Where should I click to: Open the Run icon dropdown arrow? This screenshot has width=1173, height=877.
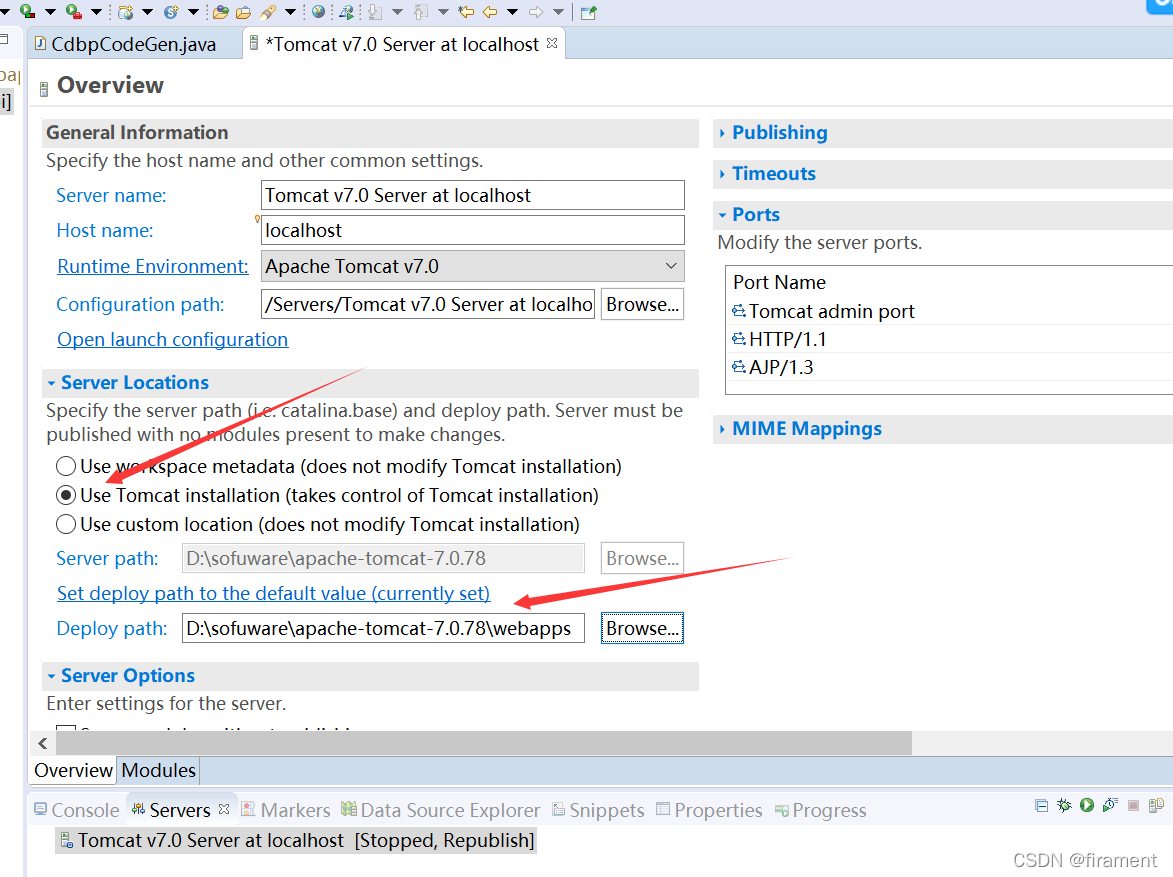pos(50,12)
